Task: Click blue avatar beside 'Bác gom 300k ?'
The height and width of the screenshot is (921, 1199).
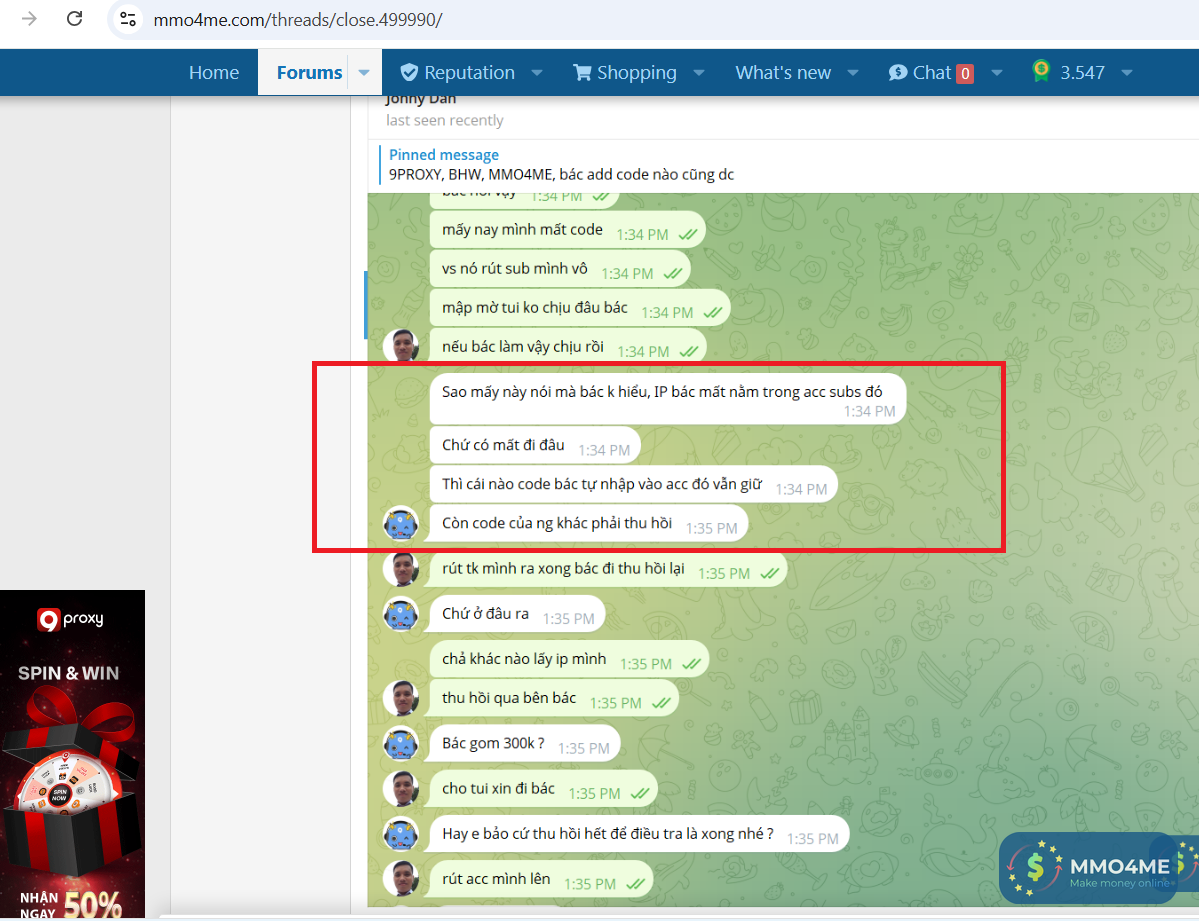Action: (x=401, y=744)
